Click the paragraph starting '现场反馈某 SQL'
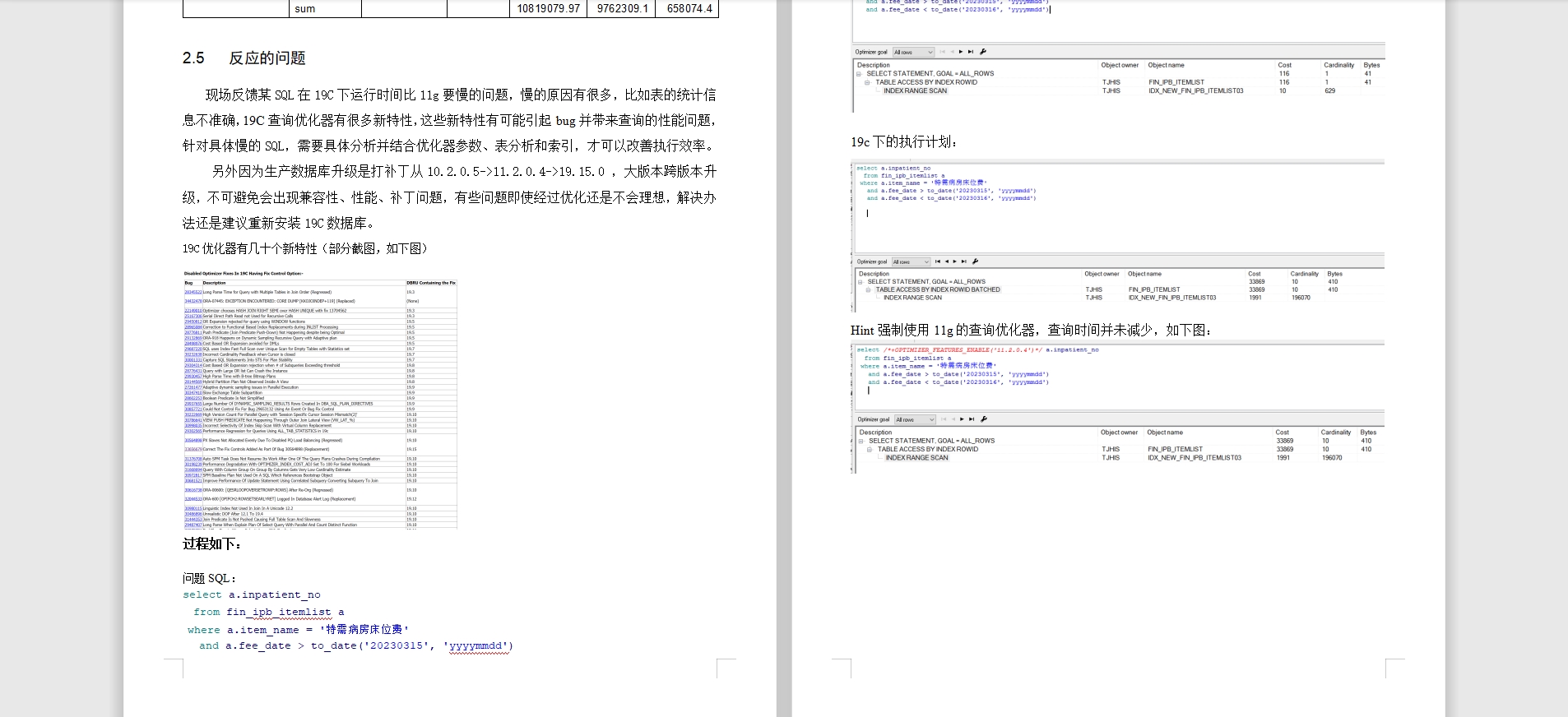Image resolution: width=1568 pixels, height=717 pixels. click(450, 120)
